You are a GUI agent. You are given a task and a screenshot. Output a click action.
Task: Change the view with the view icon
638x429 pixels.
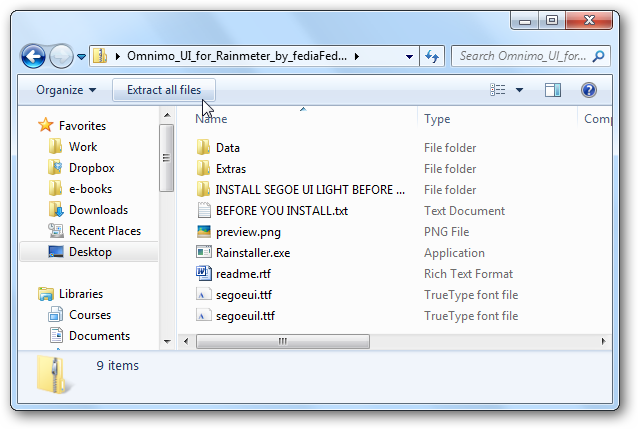pos(498,90)
